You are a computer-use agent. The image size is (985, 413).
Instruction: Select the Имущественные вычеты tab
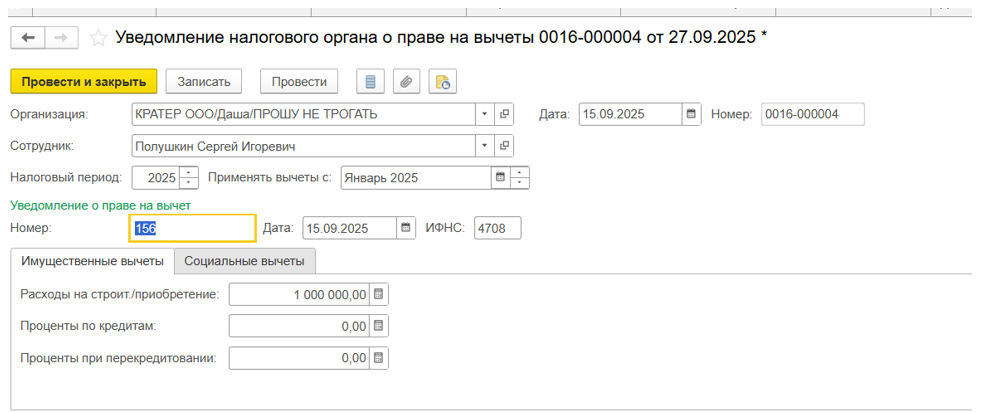[x=92, y=260]
